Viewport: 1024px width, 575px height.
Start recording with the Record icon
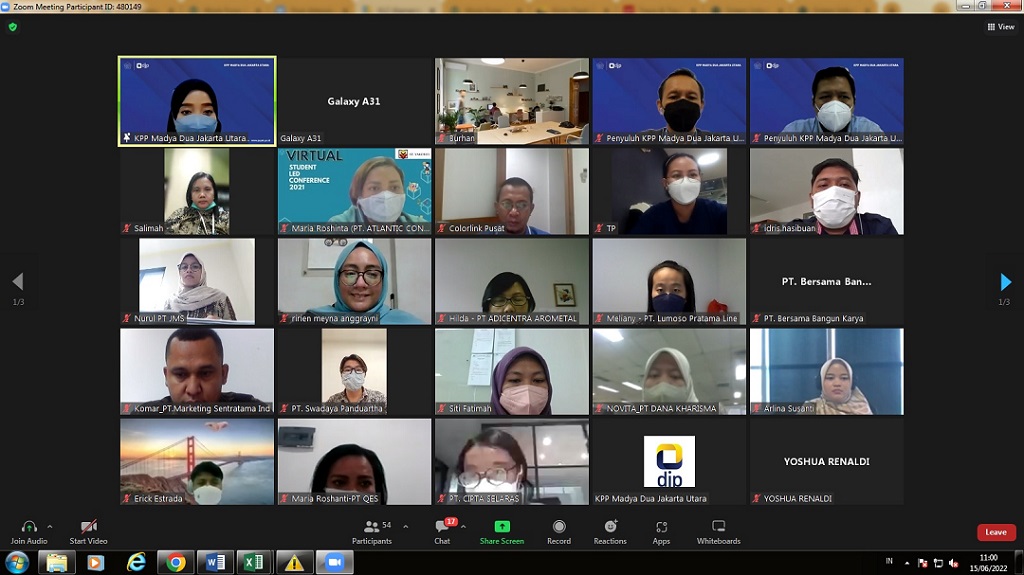click(559, 527)
